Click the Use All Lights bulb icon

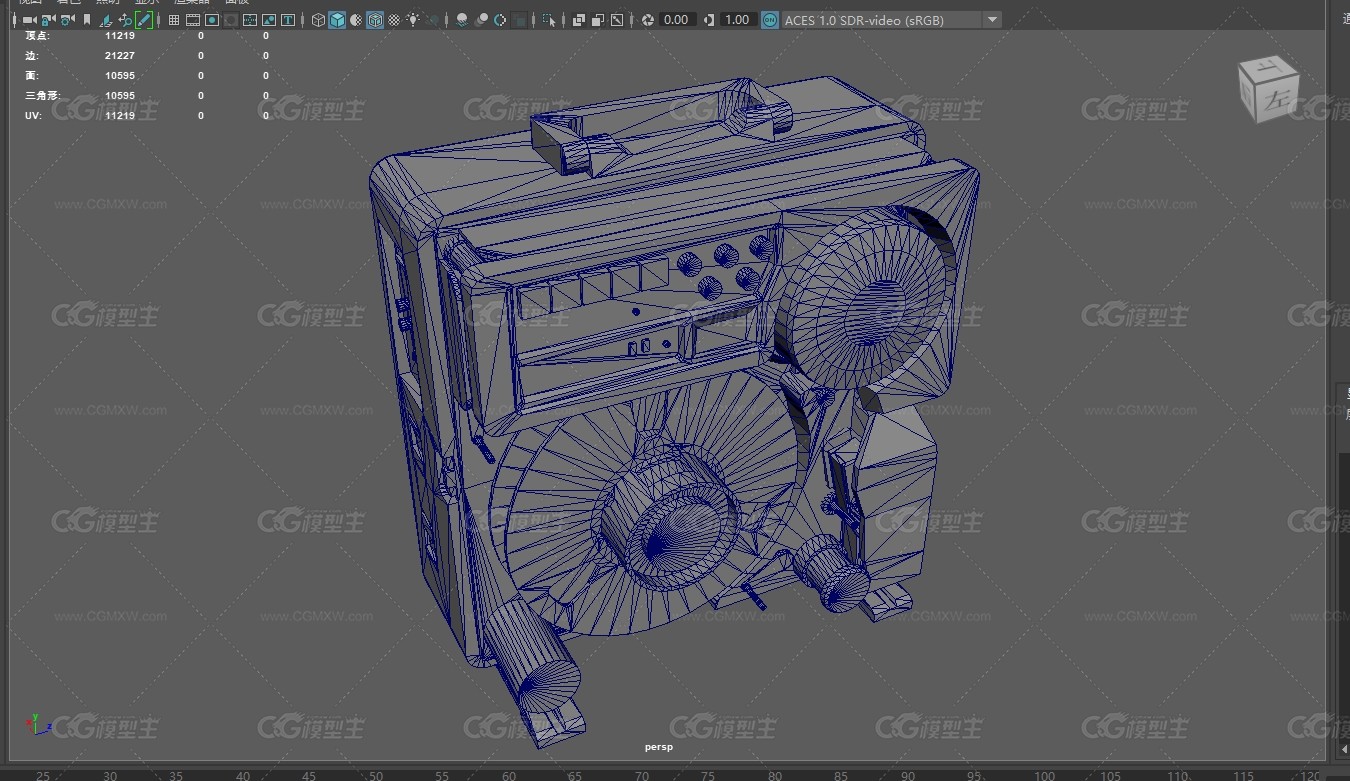click(x=413, y=19)
